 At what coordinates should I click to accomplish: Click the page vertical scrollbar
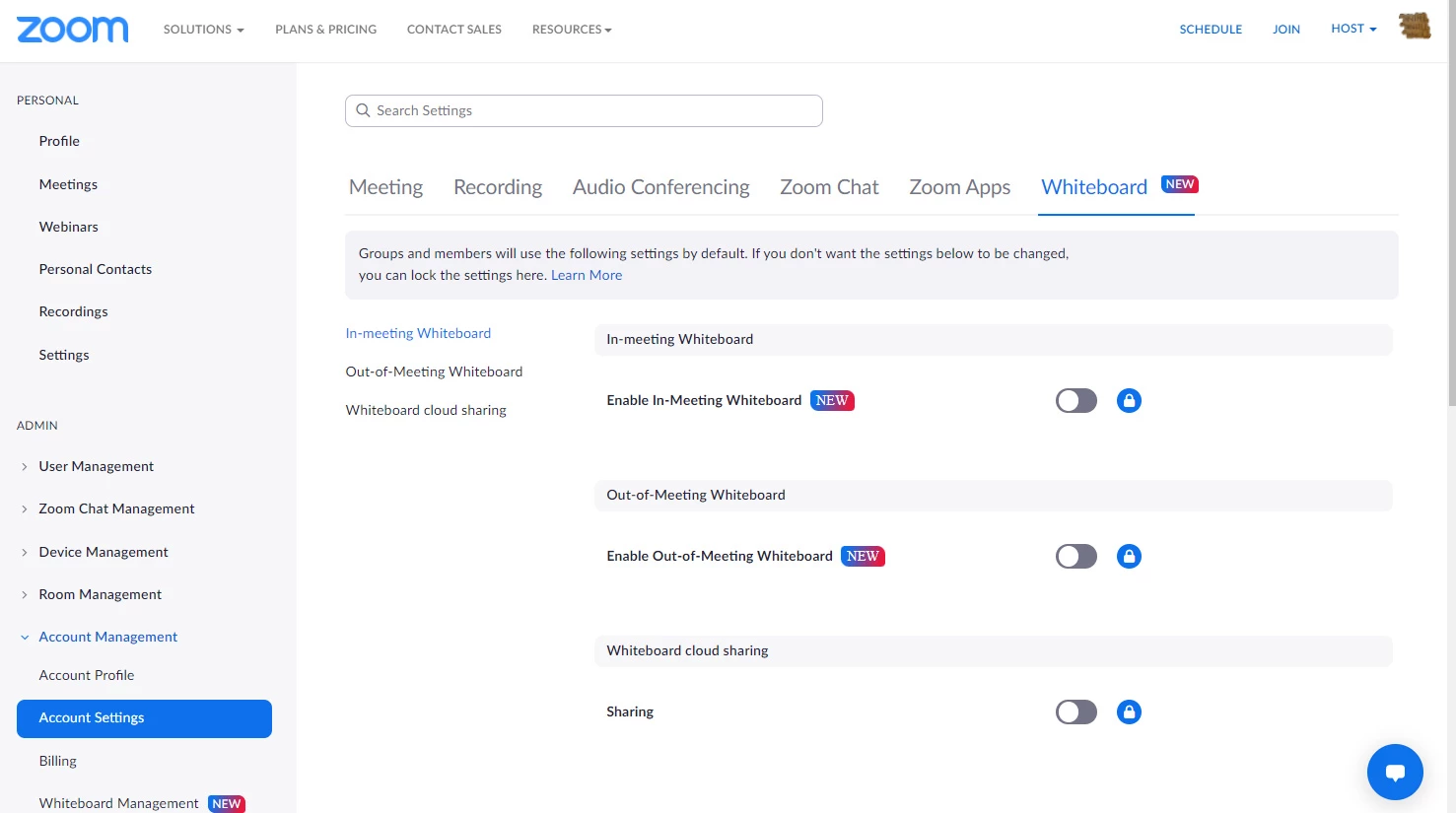(x=1451, y=203)
